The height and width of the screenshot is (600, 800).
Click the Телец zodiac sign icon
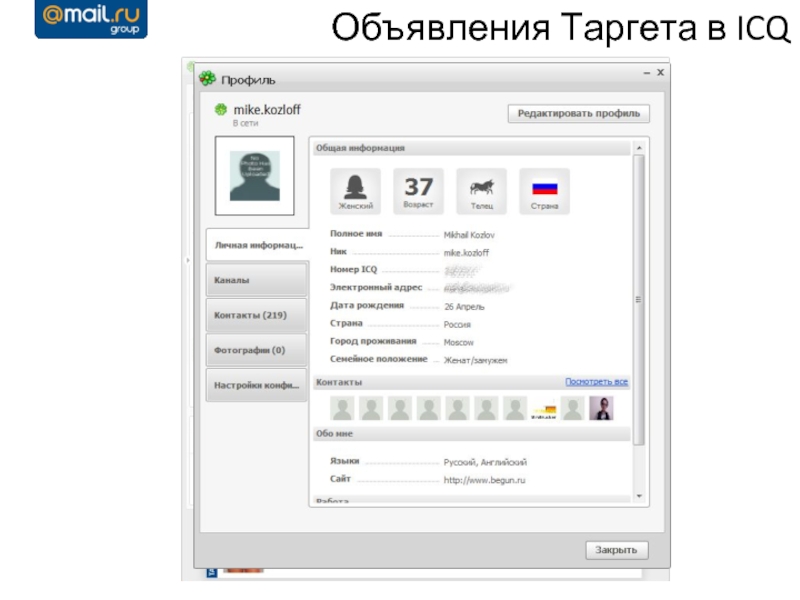tap(482, 191)
